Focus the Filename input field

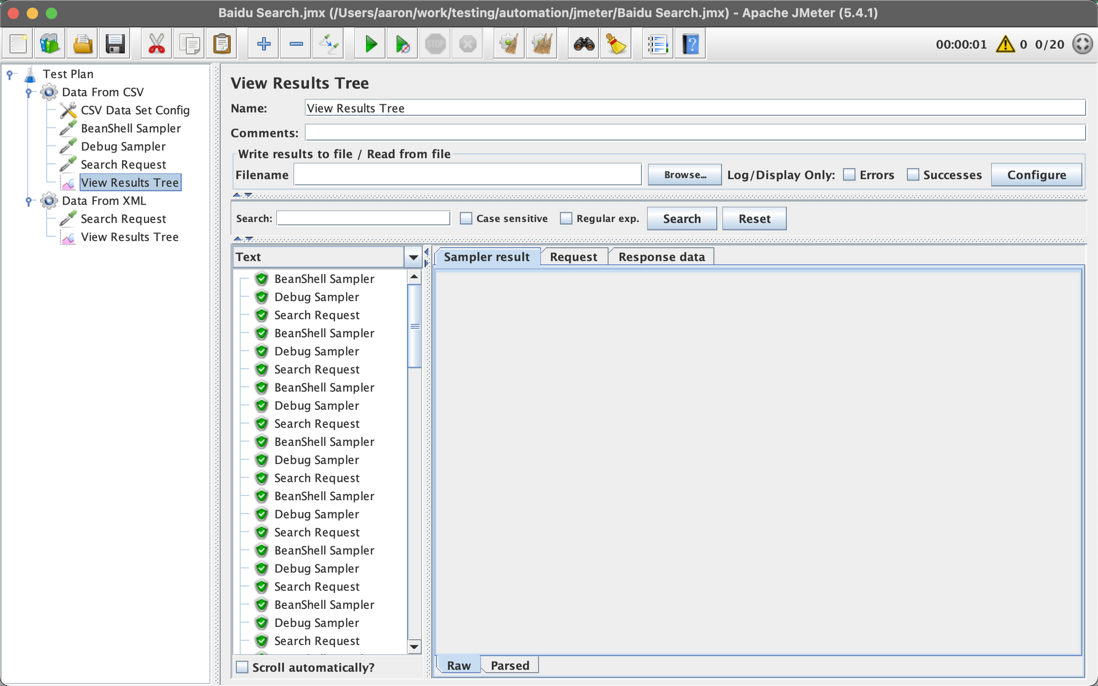[x=468, y=175]
